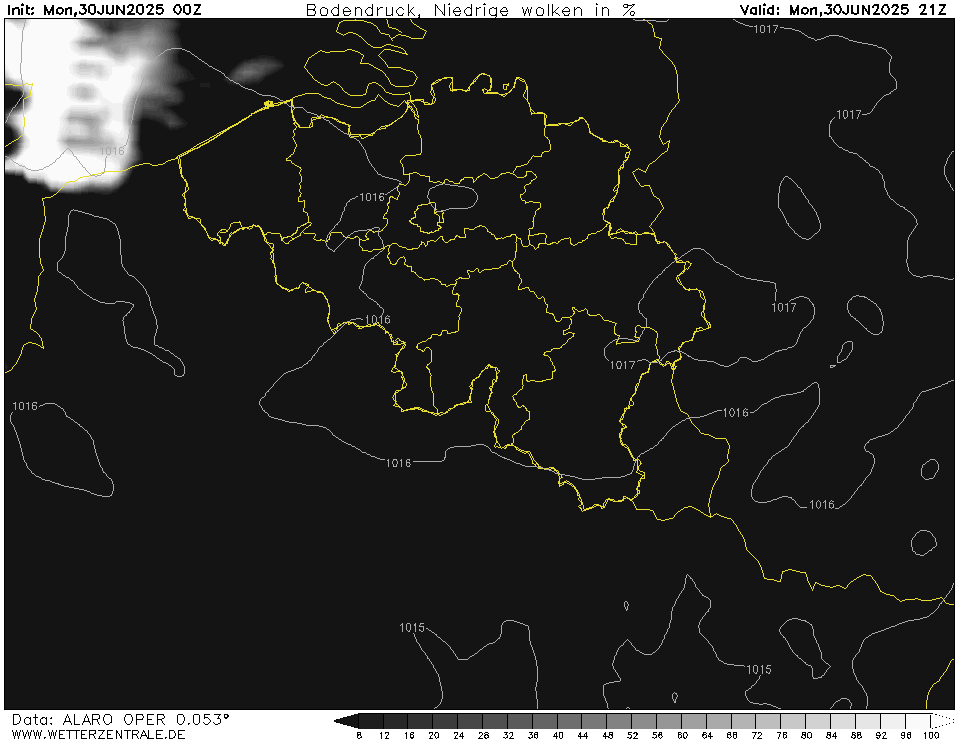Click the legend value 20

pyautogui.click(x=434, y=735)
